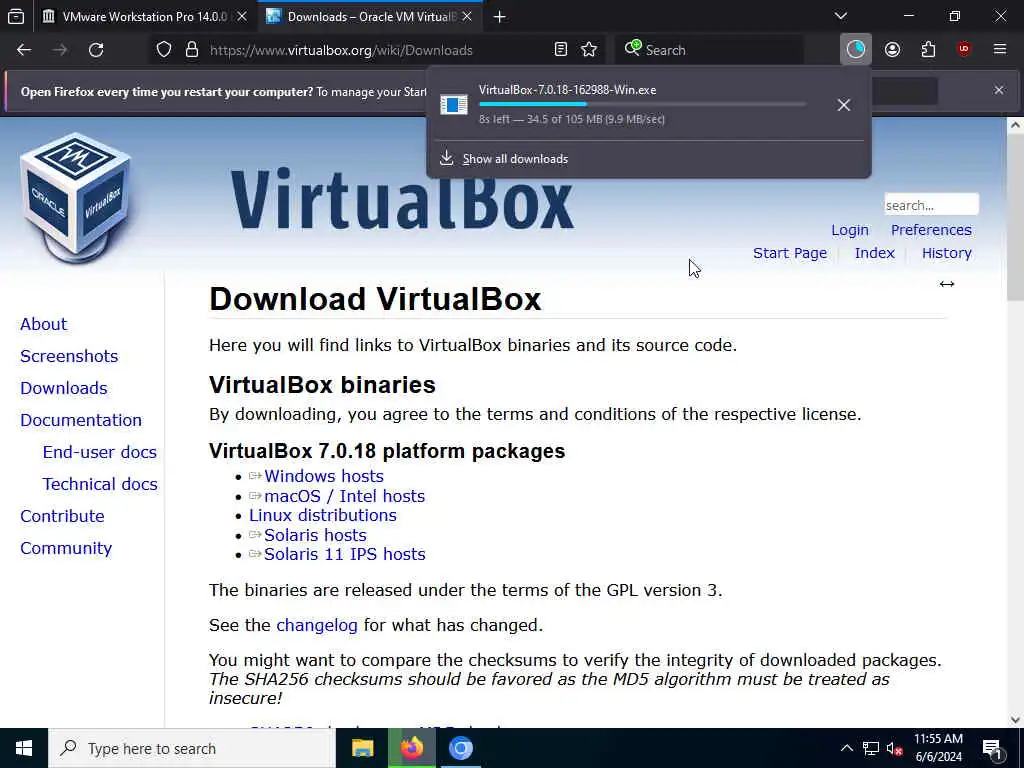This screenshot has height=768, width=1024.
Task: Open the blue circle app in the taskbar
Action: pos(460,748)
